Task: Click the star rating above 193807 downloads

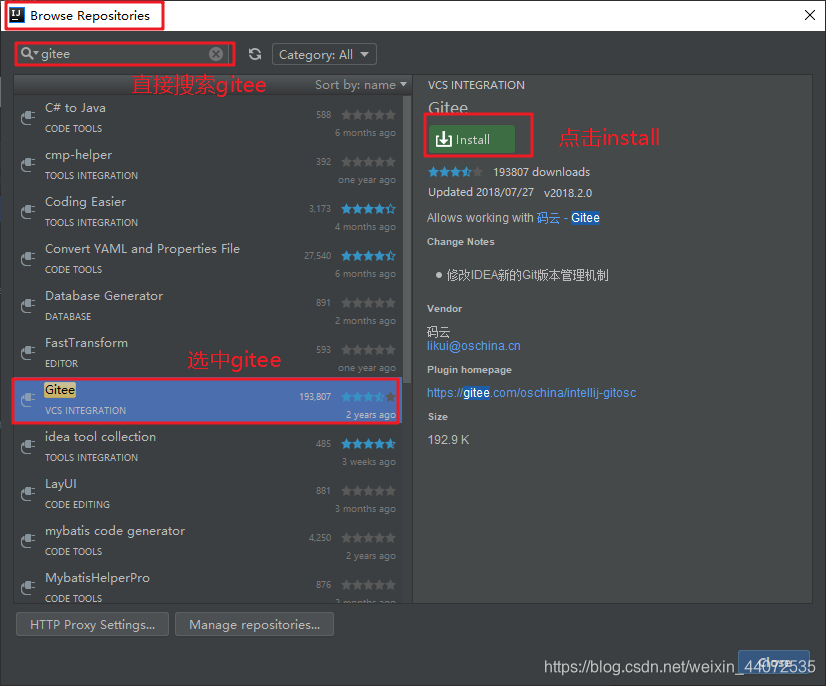Action: click(455, 172)
